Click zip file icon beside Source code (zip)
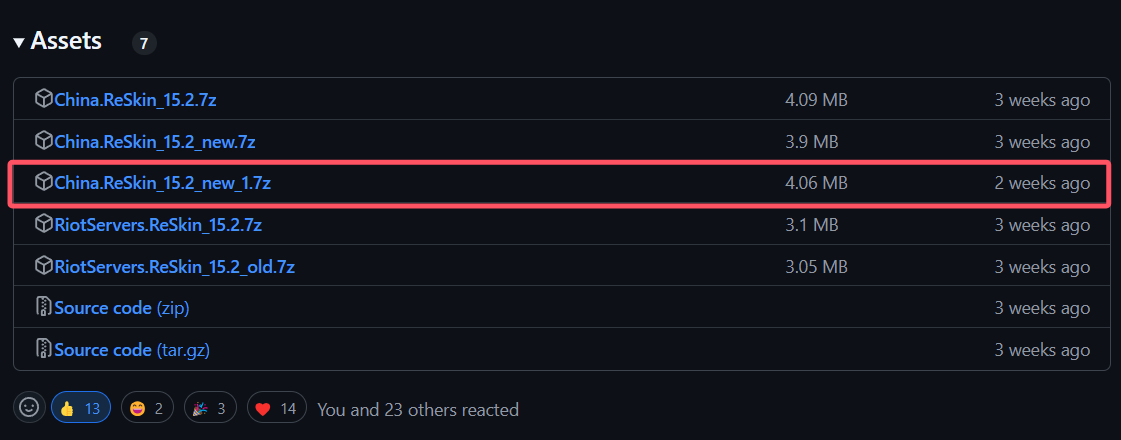 (x=44, y=308)
